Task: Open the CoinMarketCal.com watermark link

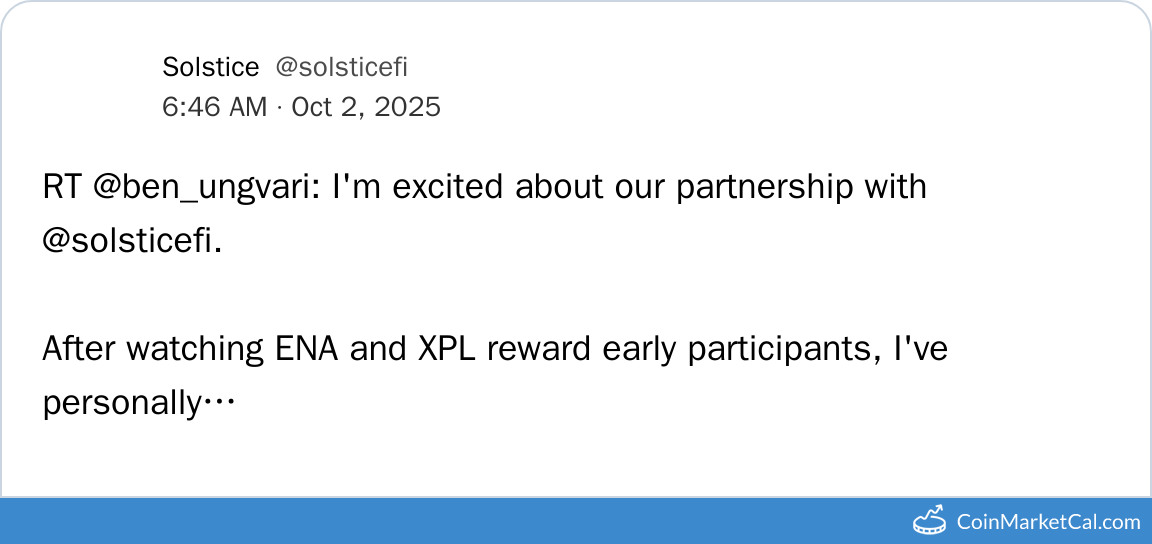Action: coord(1047,521)
